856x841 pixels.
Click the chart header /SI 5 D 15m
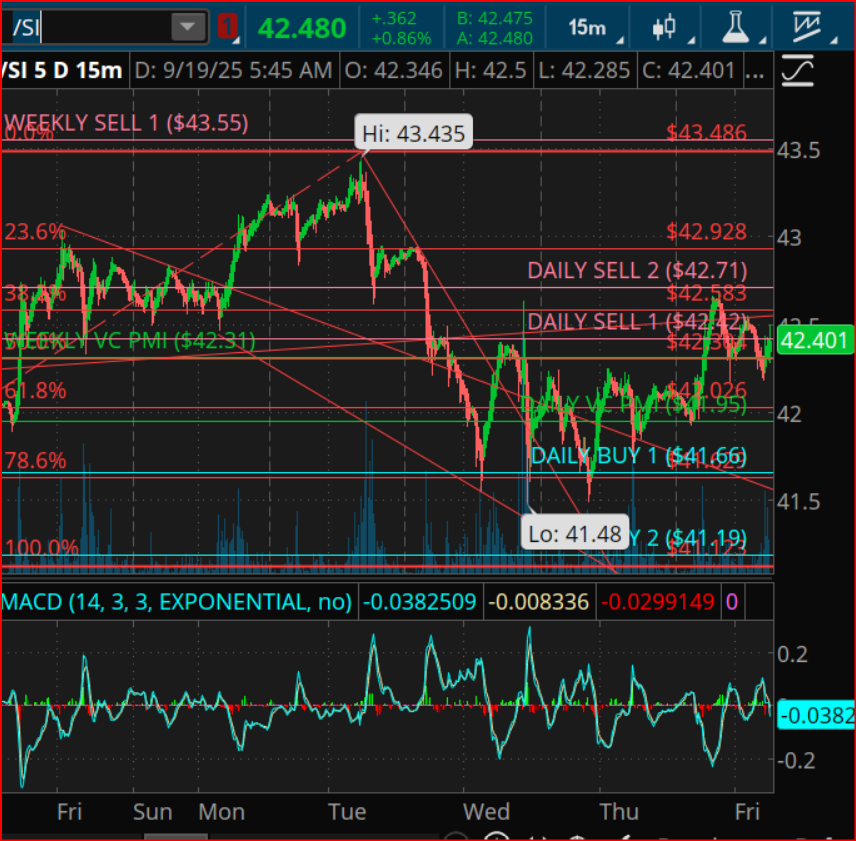coord(61,70)
